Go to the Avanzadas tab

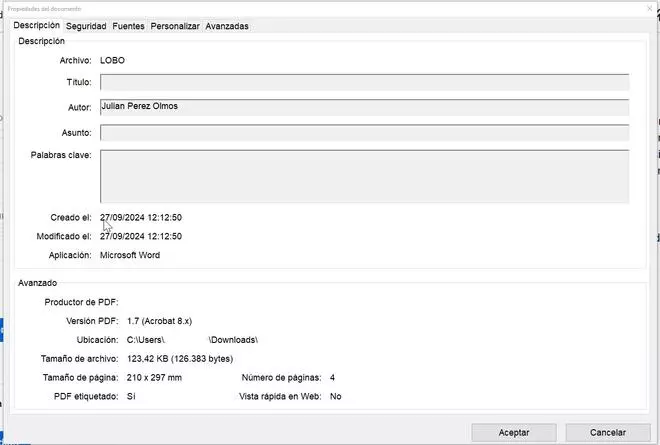[x=227, y=26]
